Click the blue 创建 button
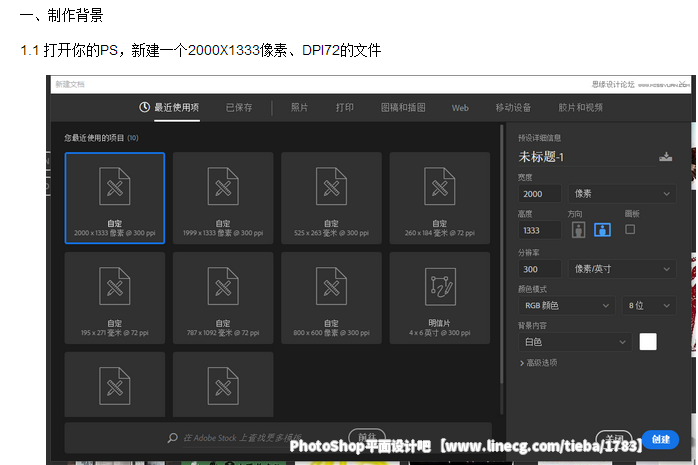Screen dimensions: 698x465 coord(661,440)
